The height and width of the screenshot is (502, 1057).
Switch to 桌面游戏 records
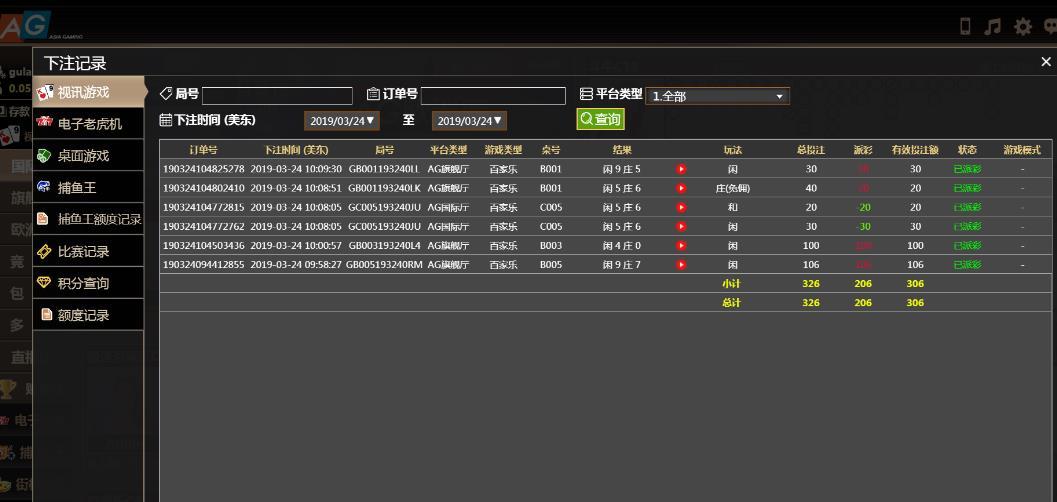[x=88, y=156]
